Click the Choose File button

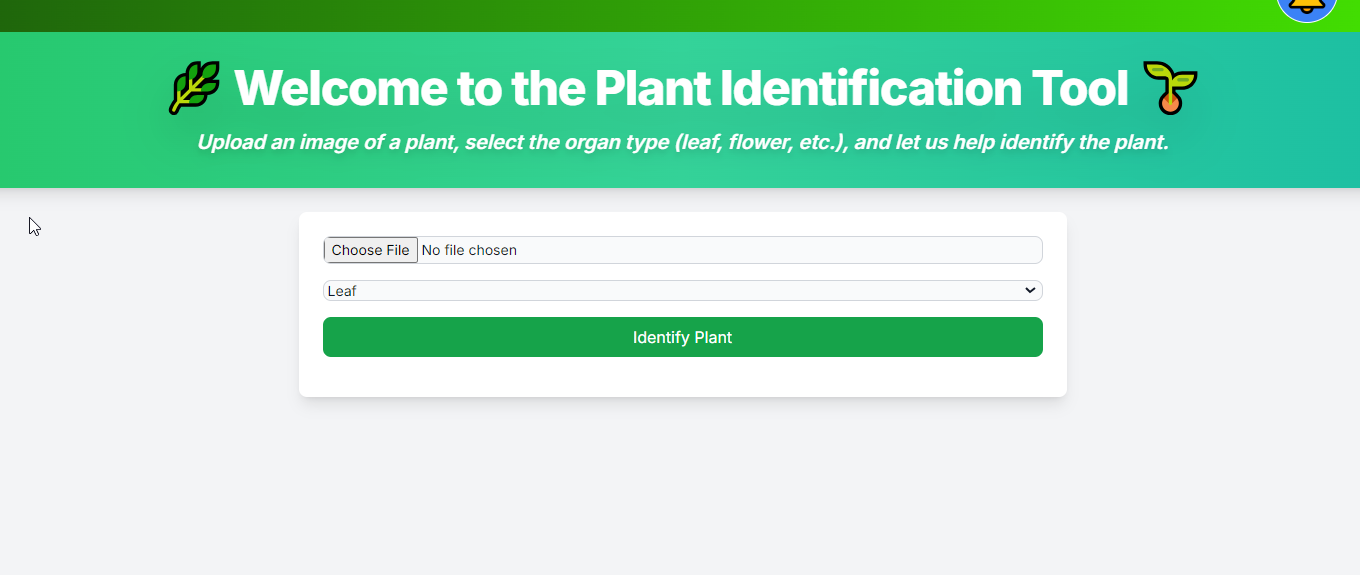click(370, 250)
